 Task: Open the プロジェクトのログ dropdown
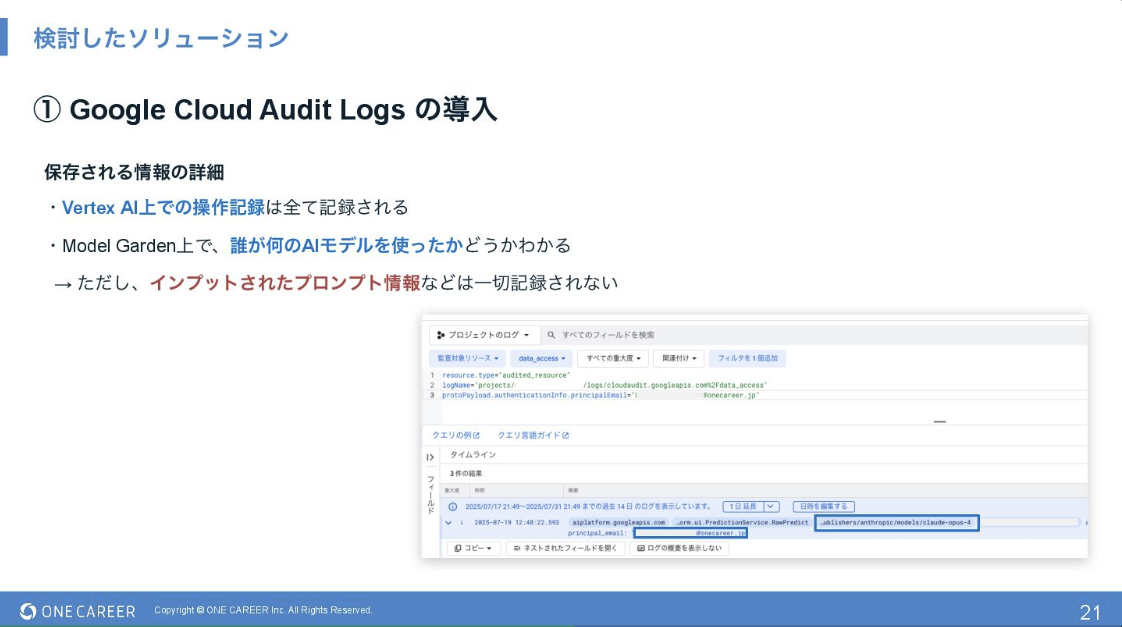click(x=484, y=335)
